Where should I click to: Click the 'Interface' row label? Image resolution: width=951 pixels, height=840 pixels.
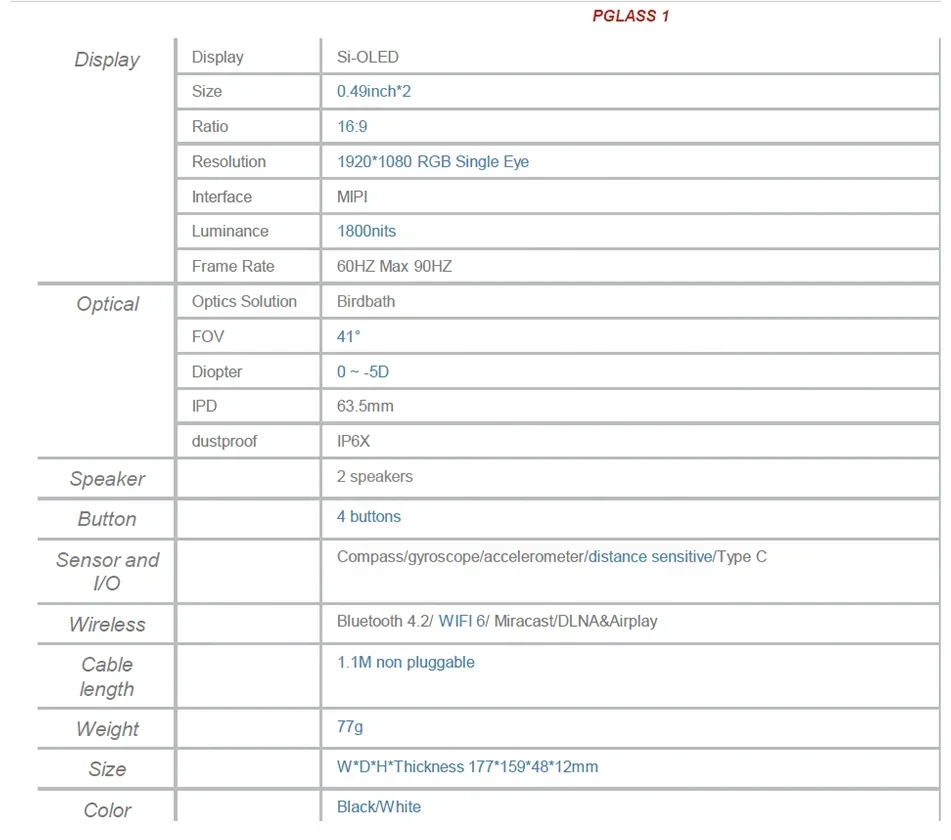pyautogui.click(x=221, y=197)
